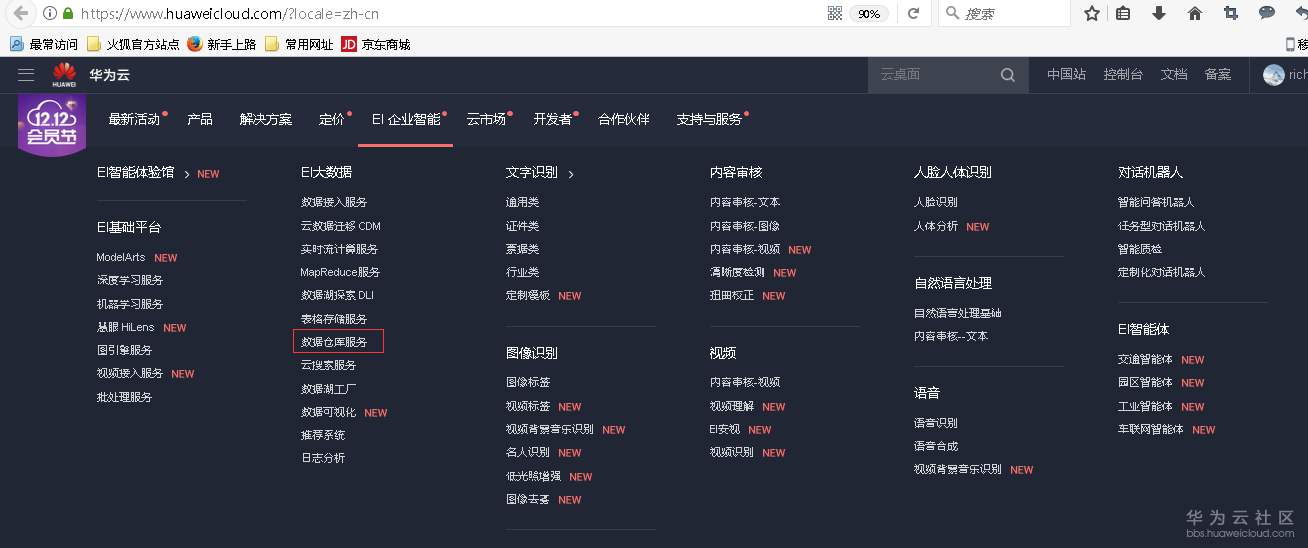Open the 慧眼 HiLens link
This screenshot has height=548, width=1308.
click(125, 327)
